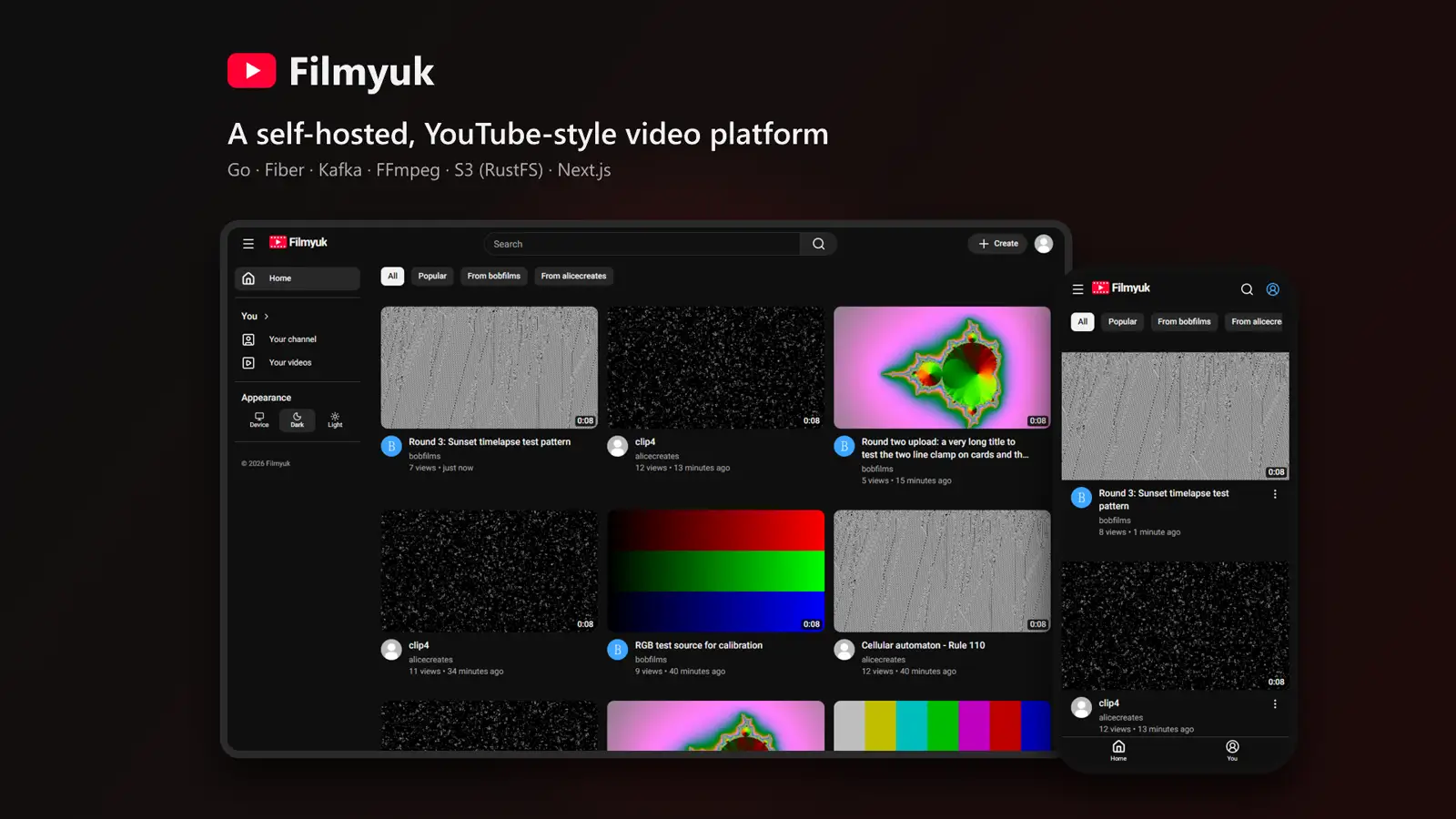This screenshot has height=819, width=1456.
Task: Open the color bars thumbnail in bottom row
Action: click(x=942, y=725)
